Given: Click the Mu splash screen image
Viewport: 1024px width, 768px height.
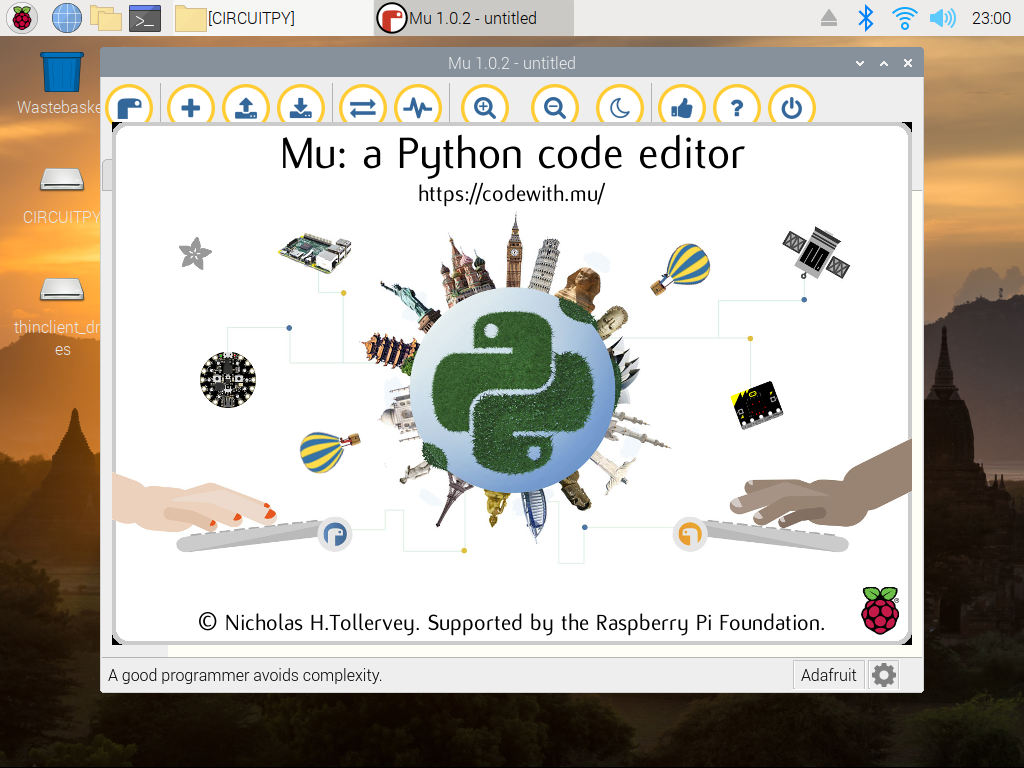Looking at the screenshot, I should [x=512, y=383].
